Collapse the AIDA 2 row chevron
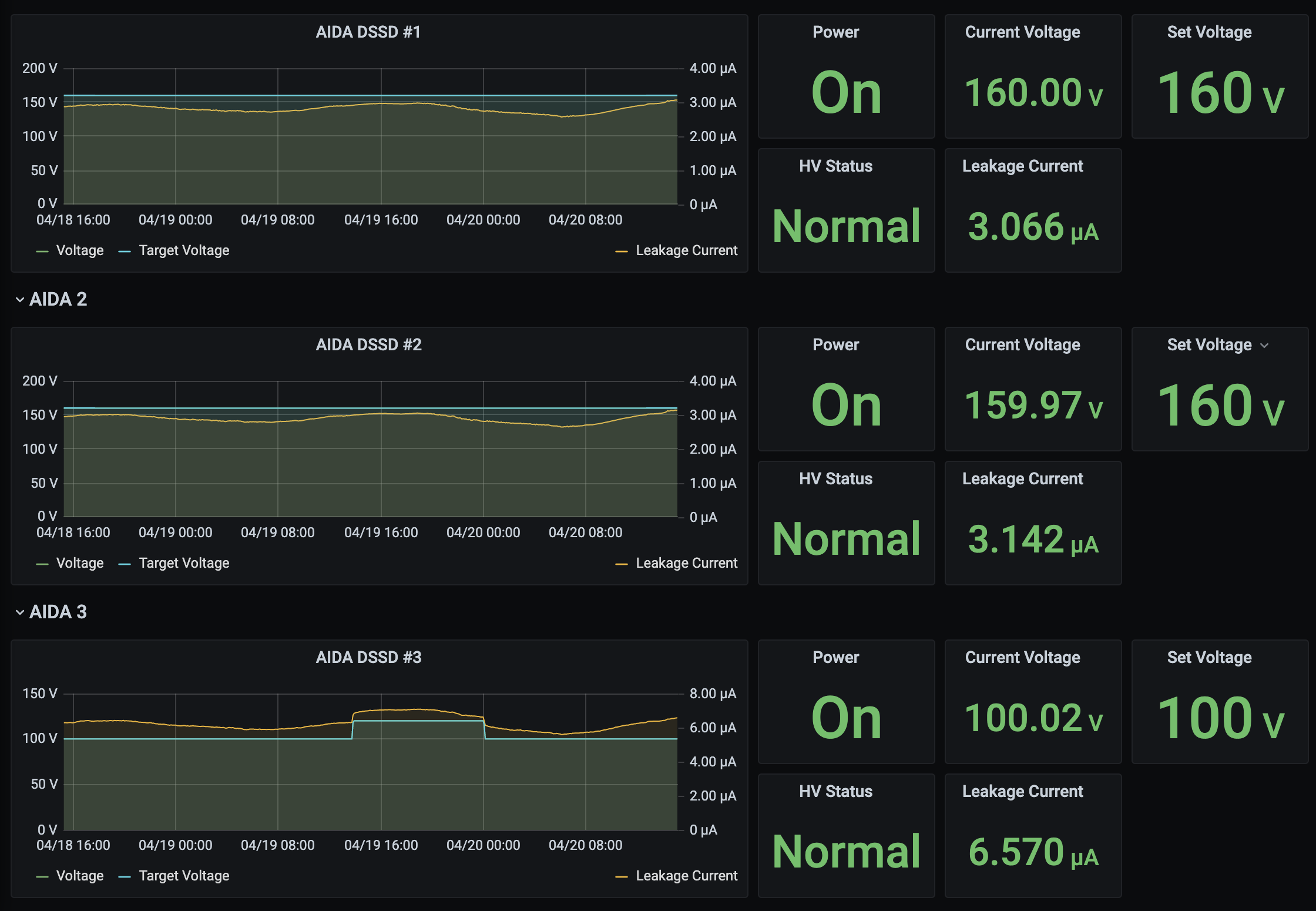The image size is (1316, 911). [x=20, y=300]
